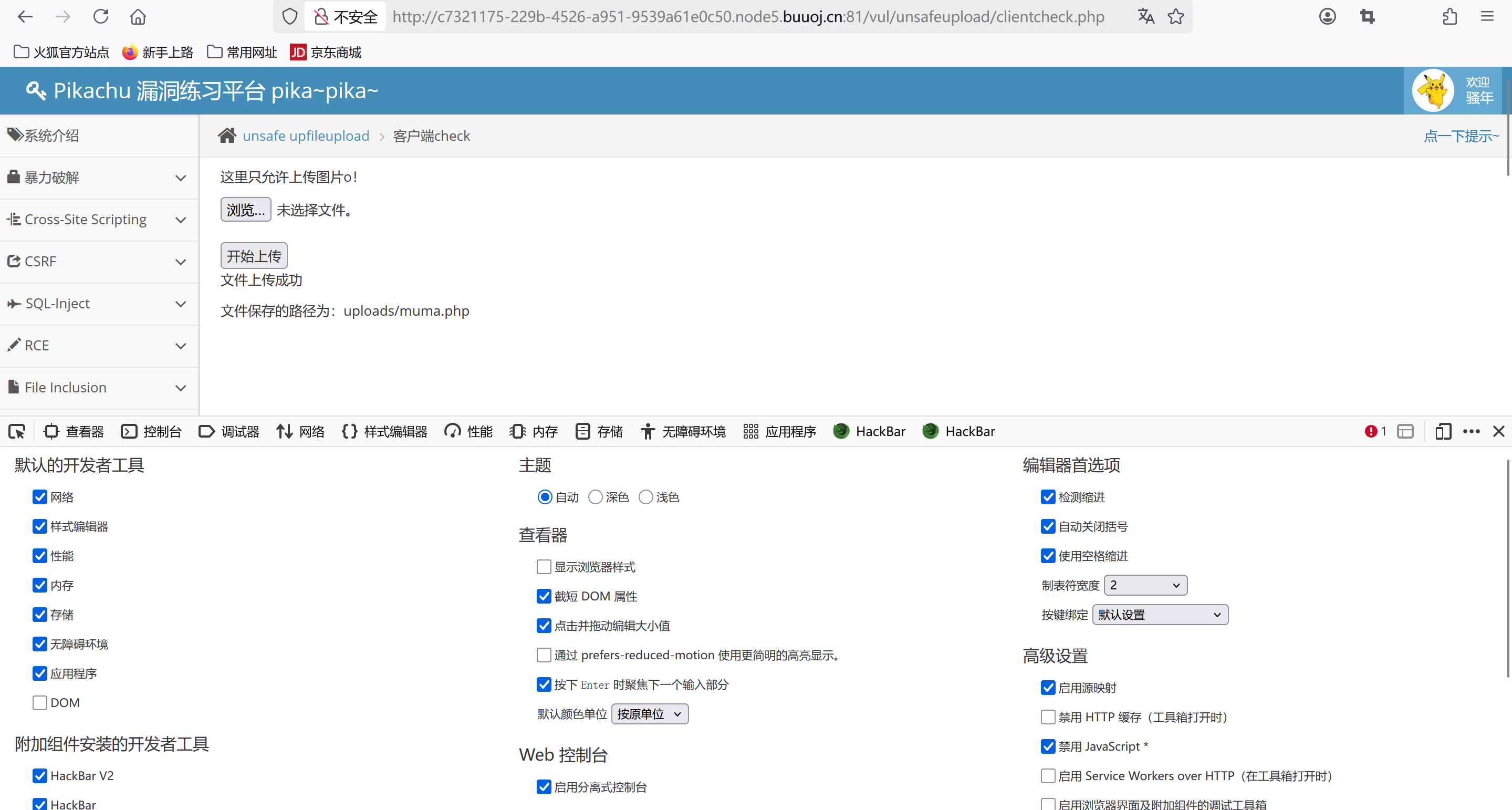Uncheck the 禁用 JavaScript checkbox
The width and height of the screenshot is (1512, 810).
[1048, 746]
